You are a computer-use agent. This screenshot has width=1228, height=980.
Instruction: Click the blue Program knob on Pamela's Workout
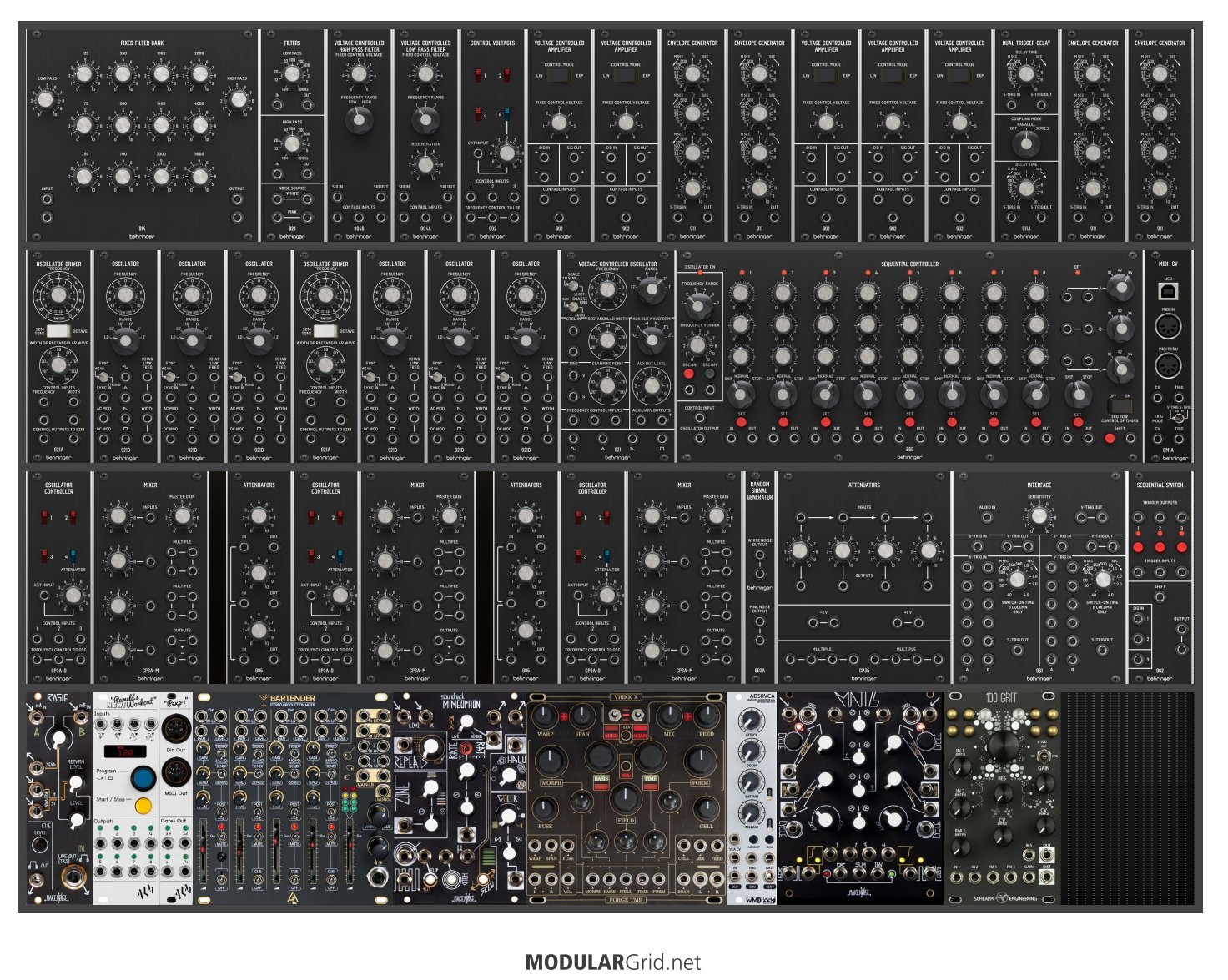[x=144, y=780]
